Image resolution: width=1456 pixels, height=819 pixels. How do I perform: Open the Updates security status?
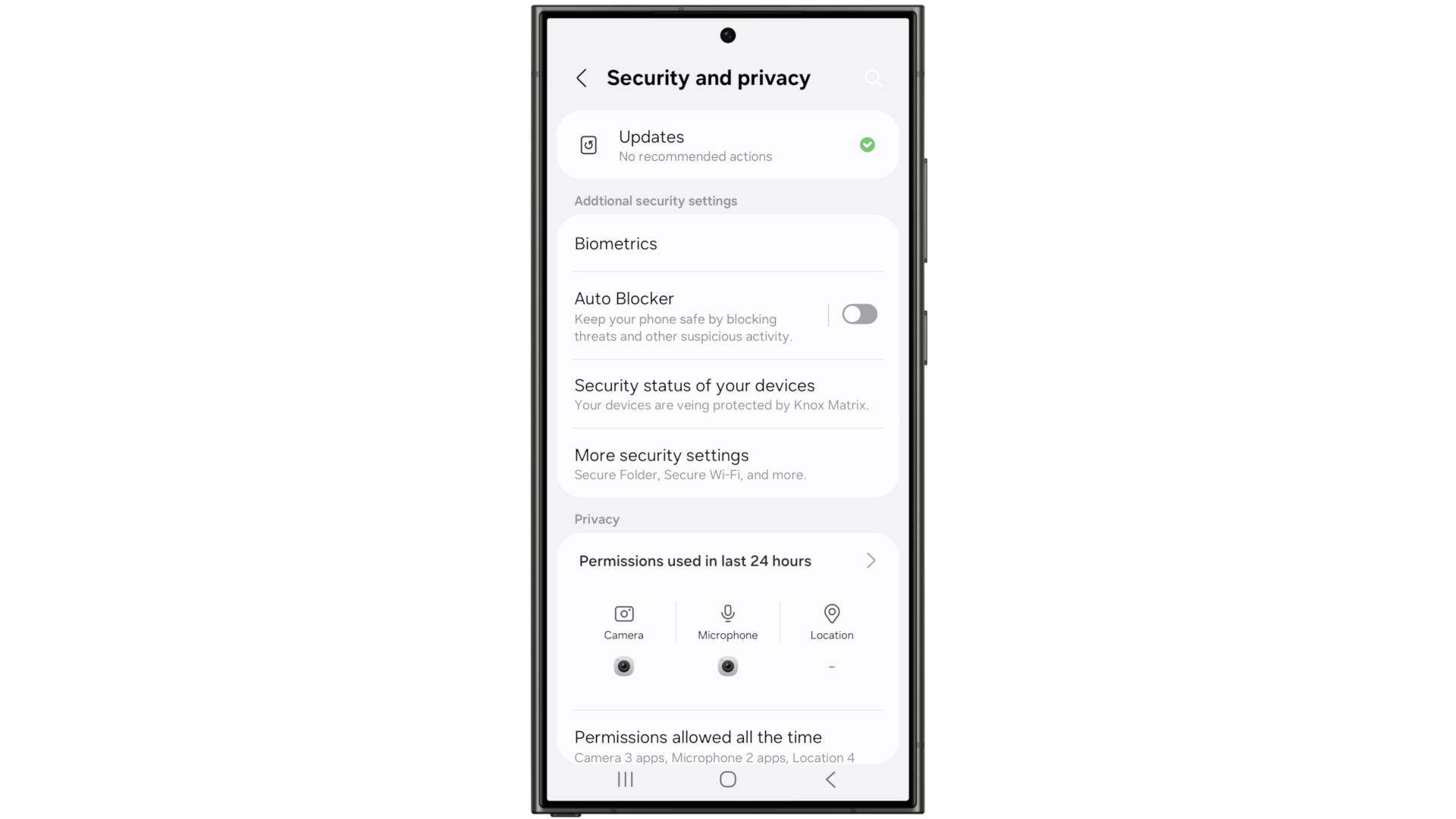point(727,145)
